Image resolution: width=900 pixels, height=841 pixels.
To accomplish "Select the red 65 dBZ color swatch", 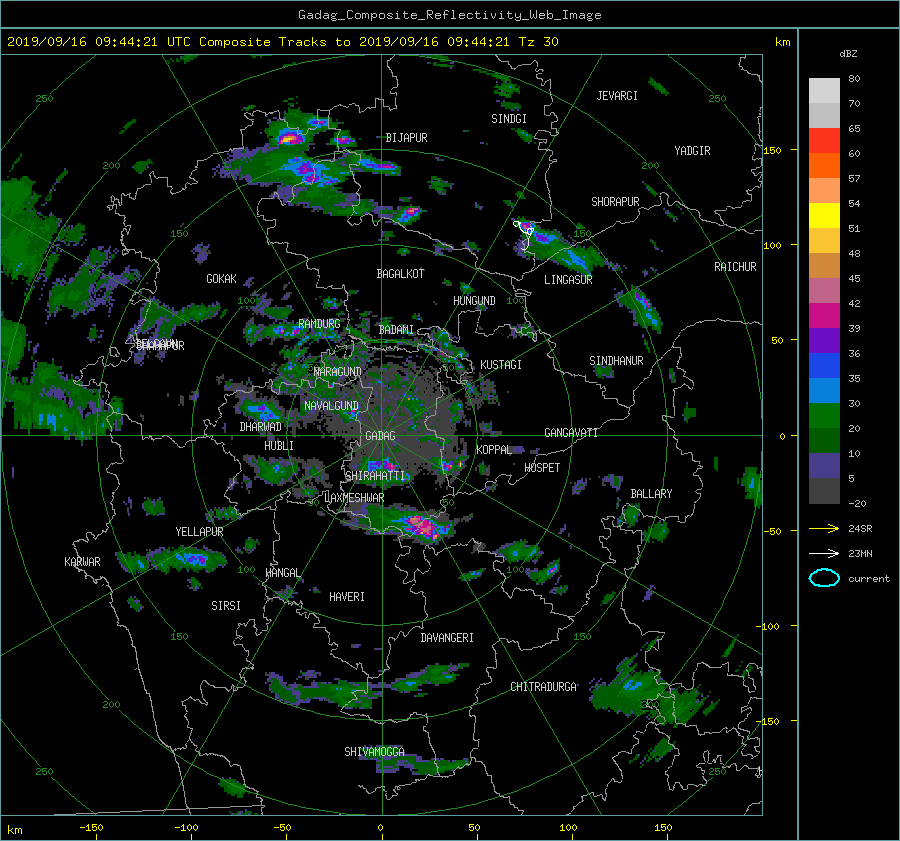I will pos(824,140).
